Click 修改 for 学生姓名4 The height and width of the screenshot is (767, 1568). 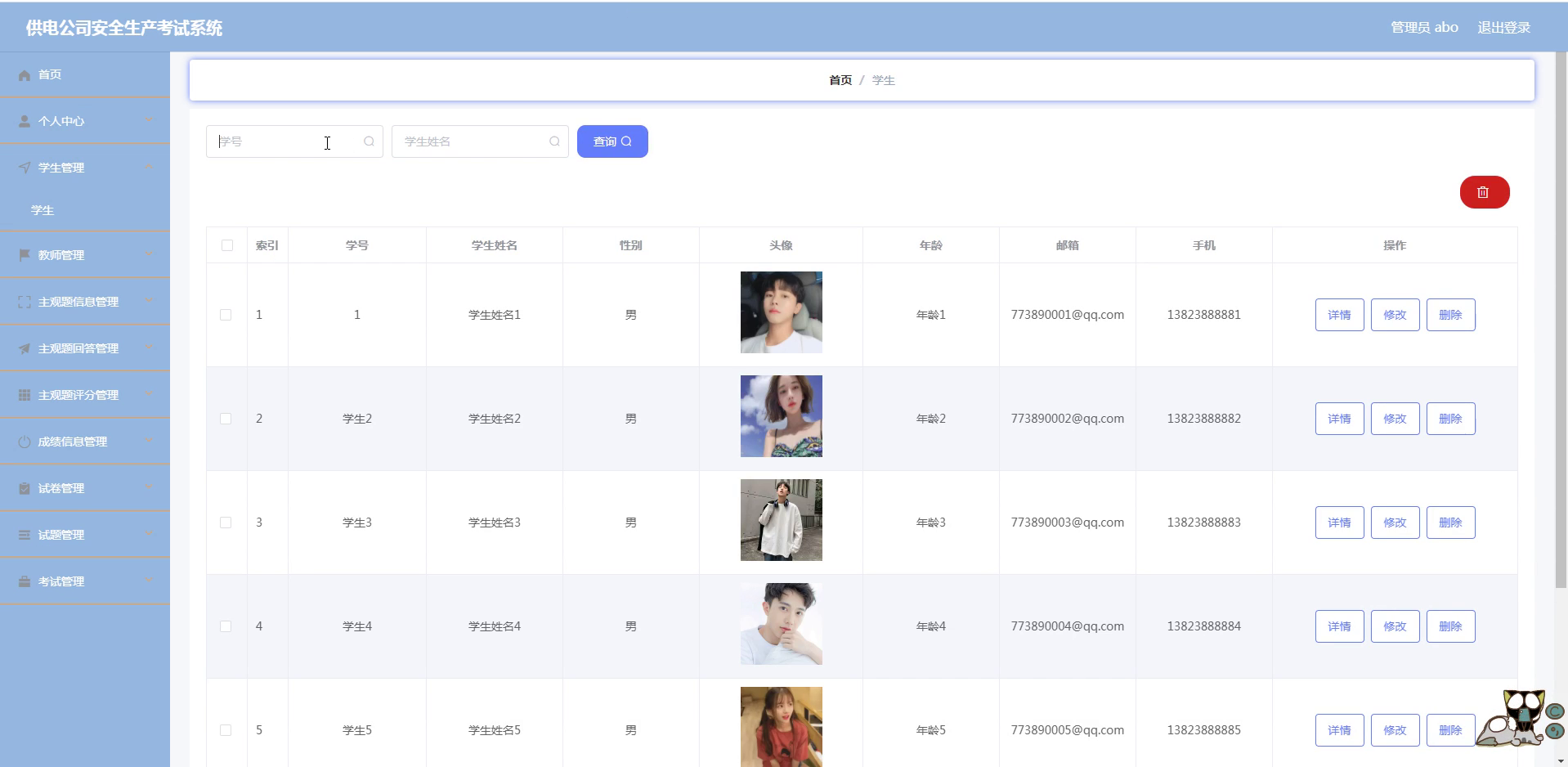click(x=1395, y=626)
